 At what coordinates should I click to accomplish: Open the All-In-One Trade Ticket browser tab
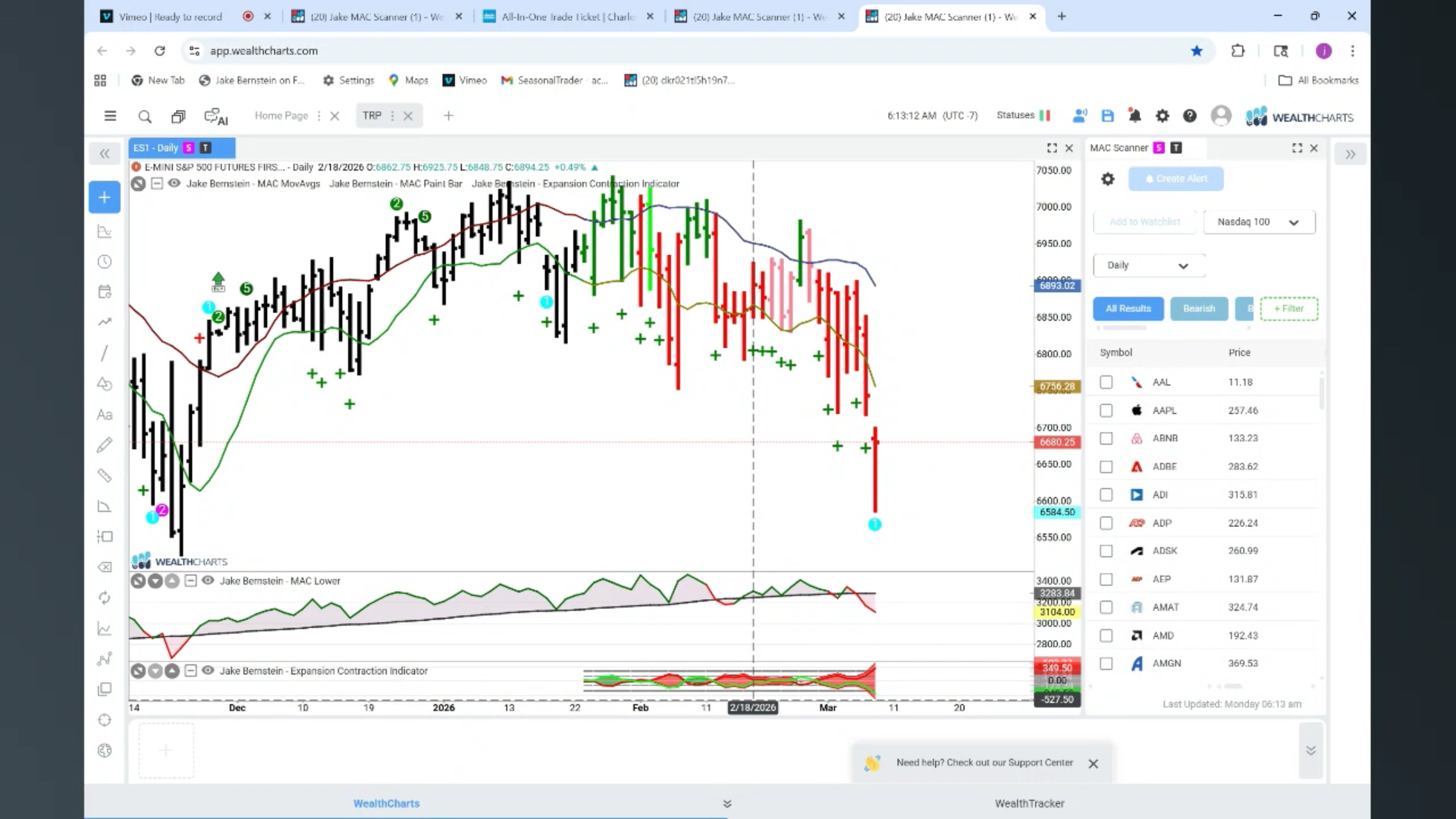568,17
